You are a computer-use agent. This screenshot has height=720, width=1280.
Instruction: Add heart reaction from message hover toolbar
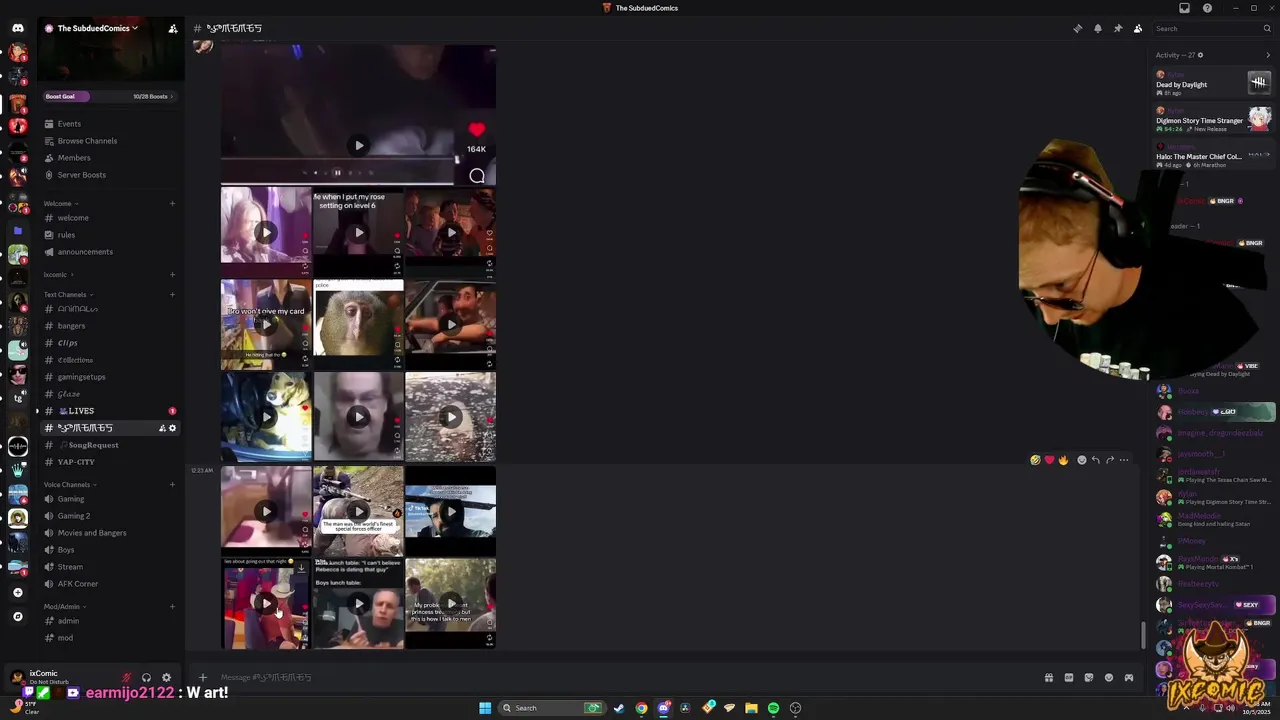click(x=1049, y=460)
